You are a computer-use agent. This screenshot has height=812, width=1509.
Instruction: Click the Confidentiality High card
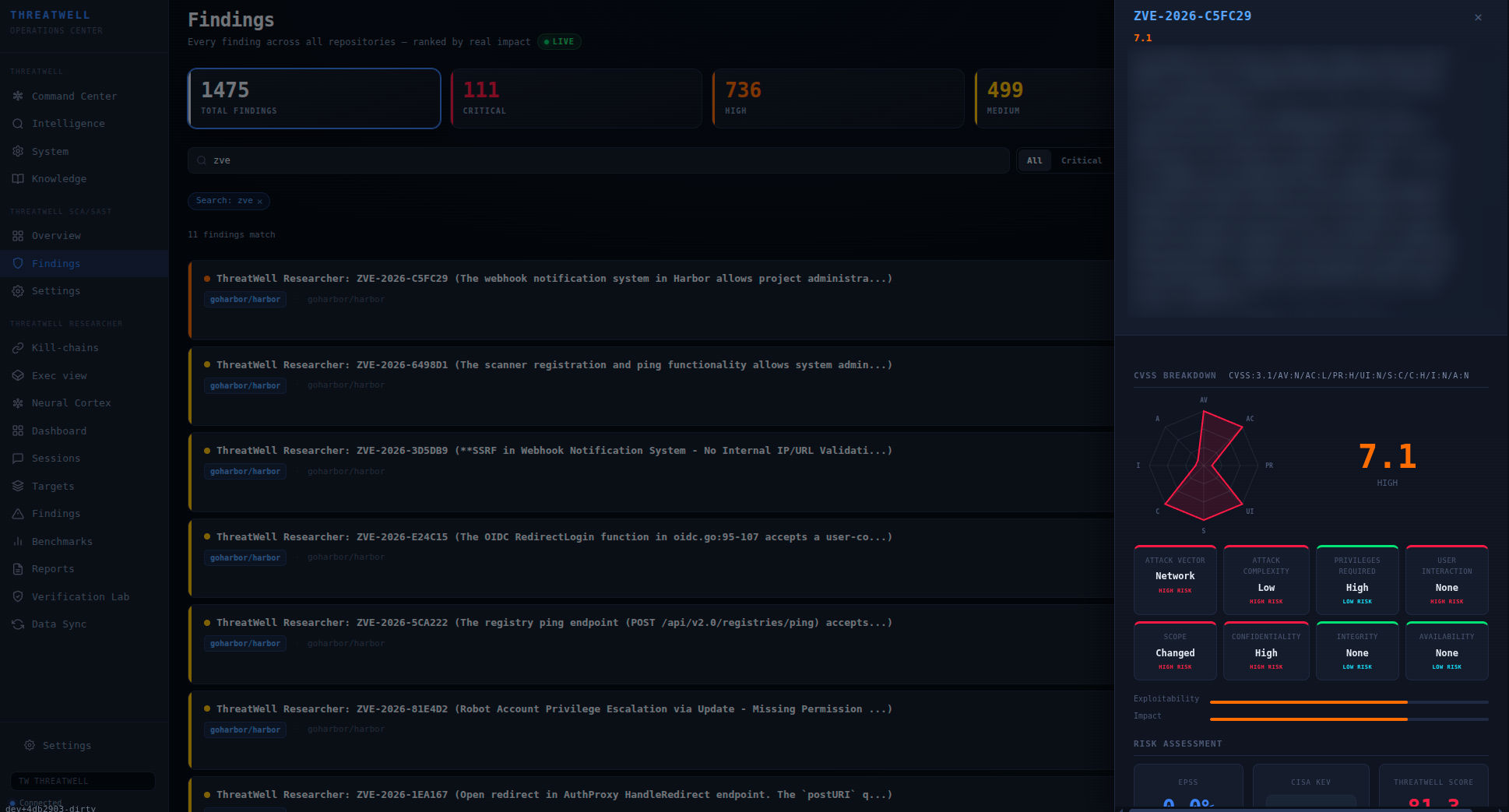tap(1266, 651)
